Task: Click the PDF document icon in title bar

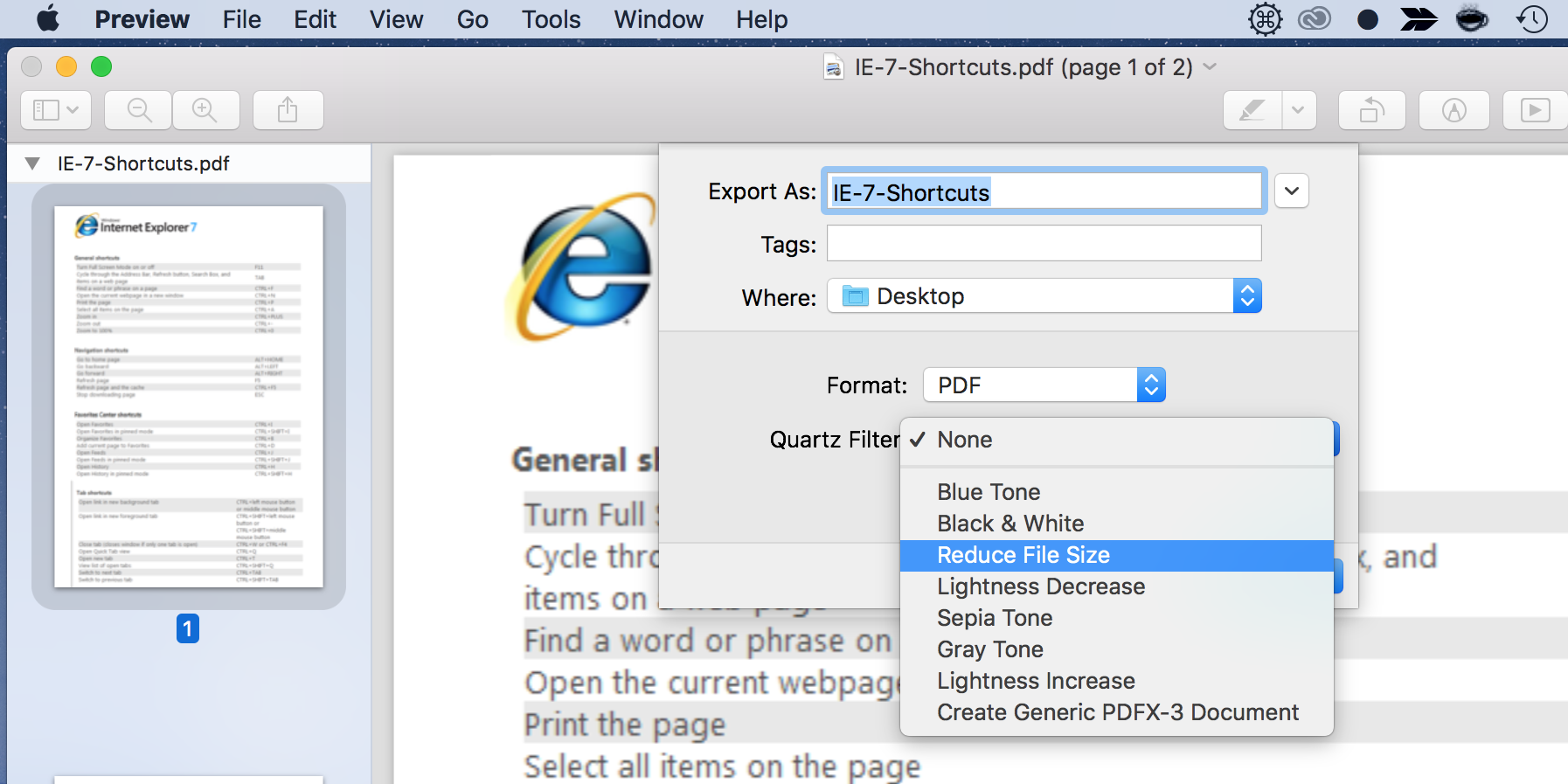Action: pos(834,67)
